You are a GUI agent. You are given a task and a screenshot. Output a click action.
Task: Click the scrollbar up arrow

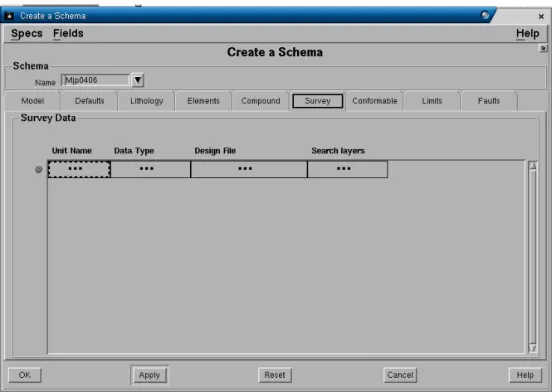click(533, 166)
